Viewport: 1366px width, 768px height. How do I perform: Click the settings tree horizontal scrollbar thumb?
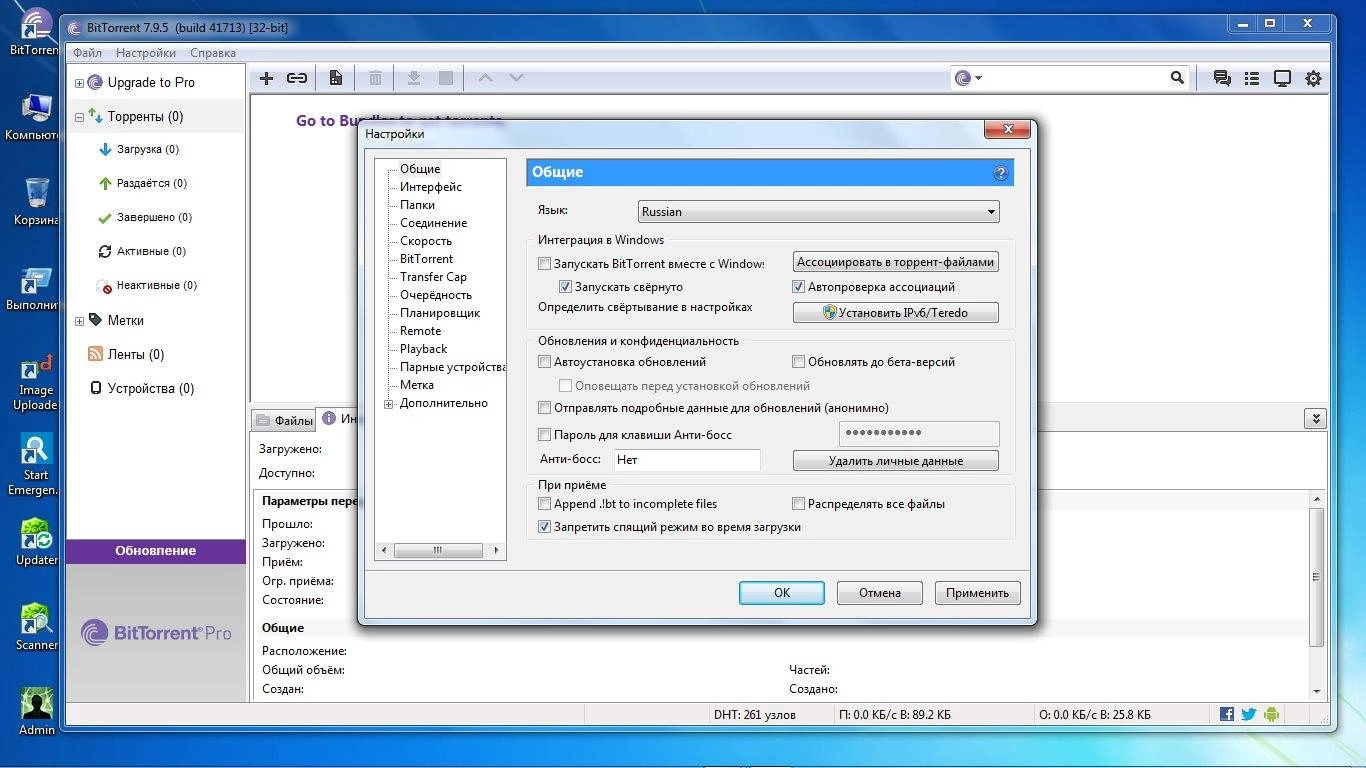click(x=437, y=550)
